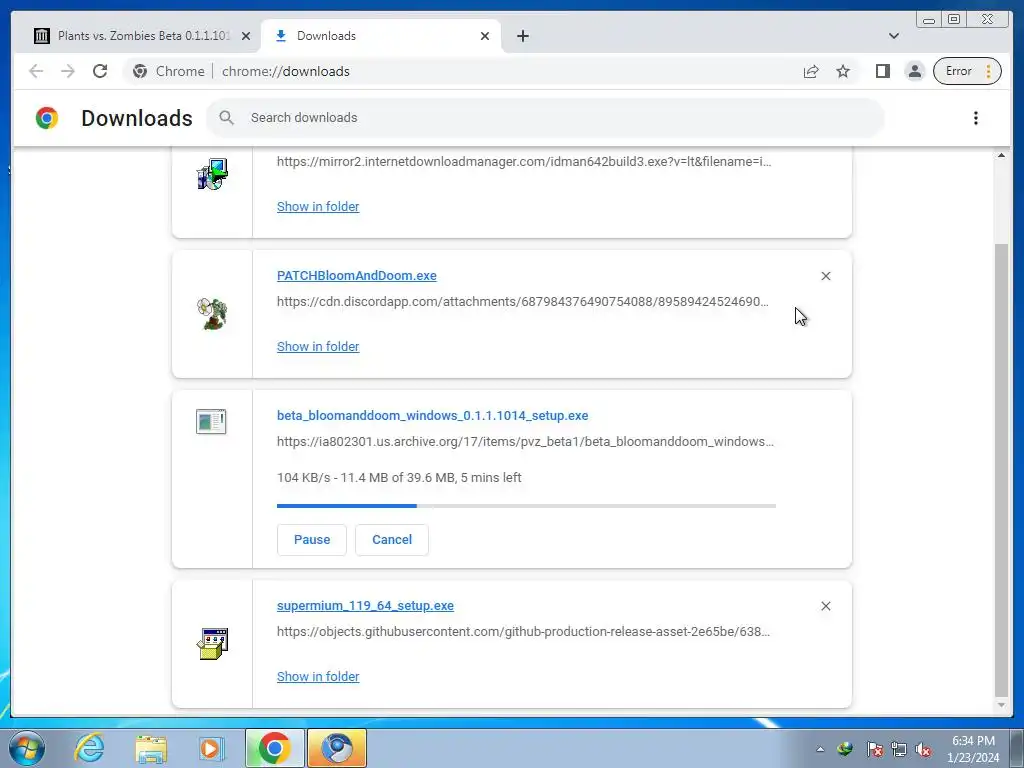Image resolution: width=1024 pixels, height=768 pixels.
Task: Click the IDM tray icon
Action: click(x=846, y=749)
